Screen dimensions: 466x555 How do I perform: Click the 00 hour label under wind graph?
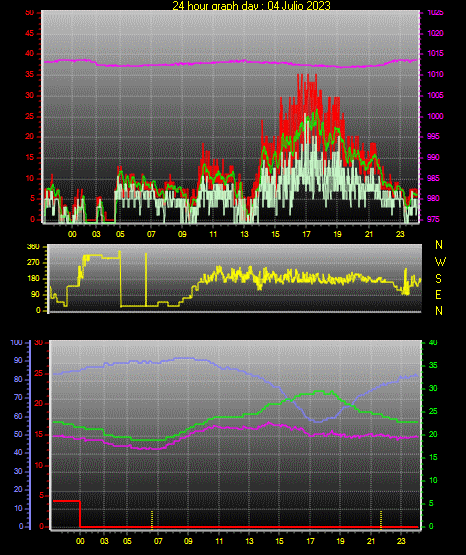(72, 234)
